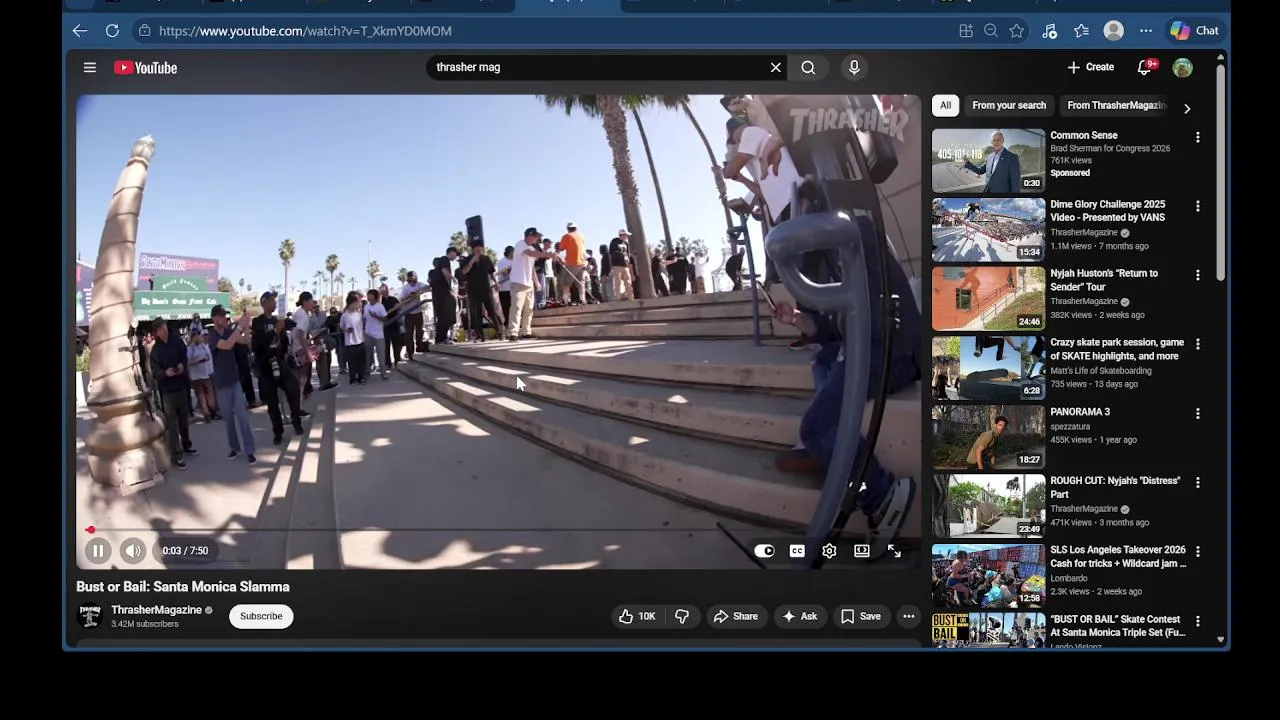The height and width of the screenshot is (720, 1280).
Task: Open options for Dime Glory Challenge video
Action: pyautogui.click(x=1198, y=206)
